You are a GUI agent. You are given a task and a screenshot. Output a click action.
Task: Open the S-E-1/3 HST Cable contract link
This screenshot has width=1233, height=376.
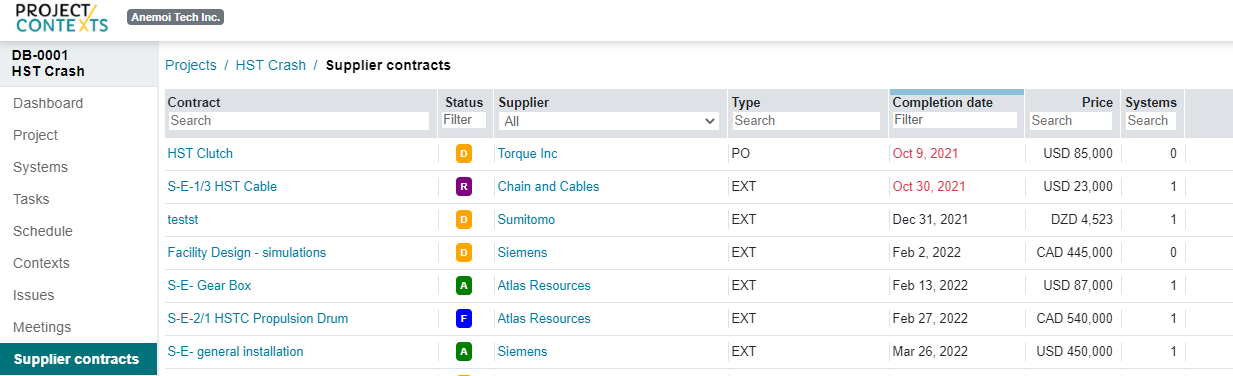point(222,186)
